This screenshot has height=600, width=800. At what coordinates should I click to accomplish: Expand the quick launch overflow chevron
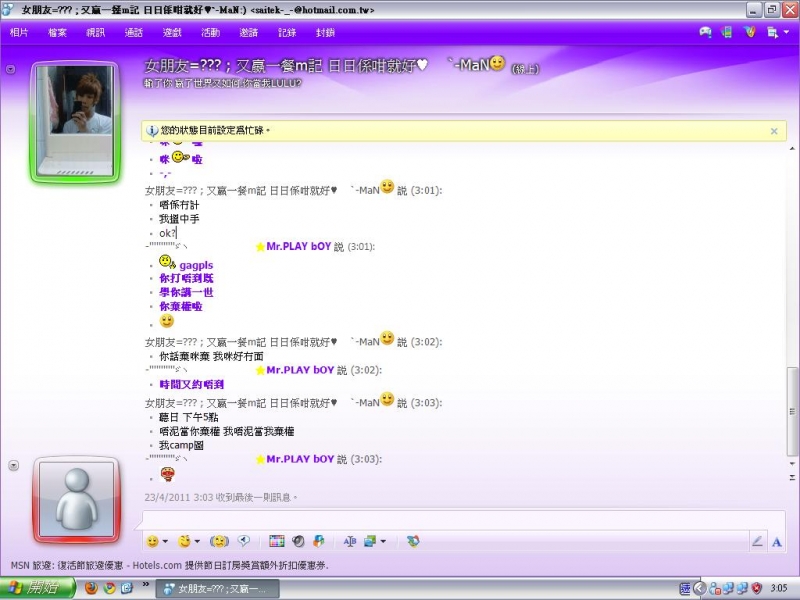click(145, 584)
